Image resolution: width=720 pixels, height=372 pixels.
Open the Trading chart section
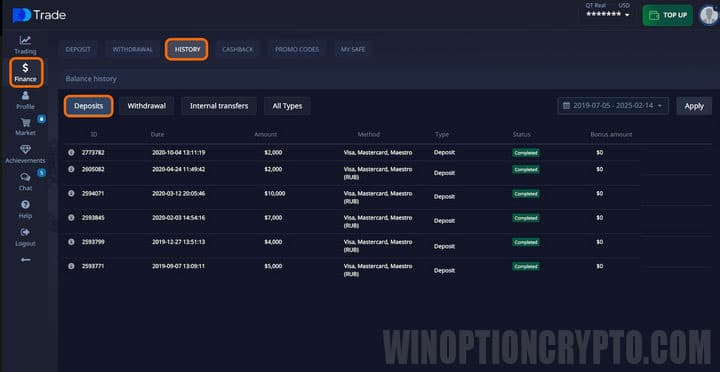(x=25, y=45)
